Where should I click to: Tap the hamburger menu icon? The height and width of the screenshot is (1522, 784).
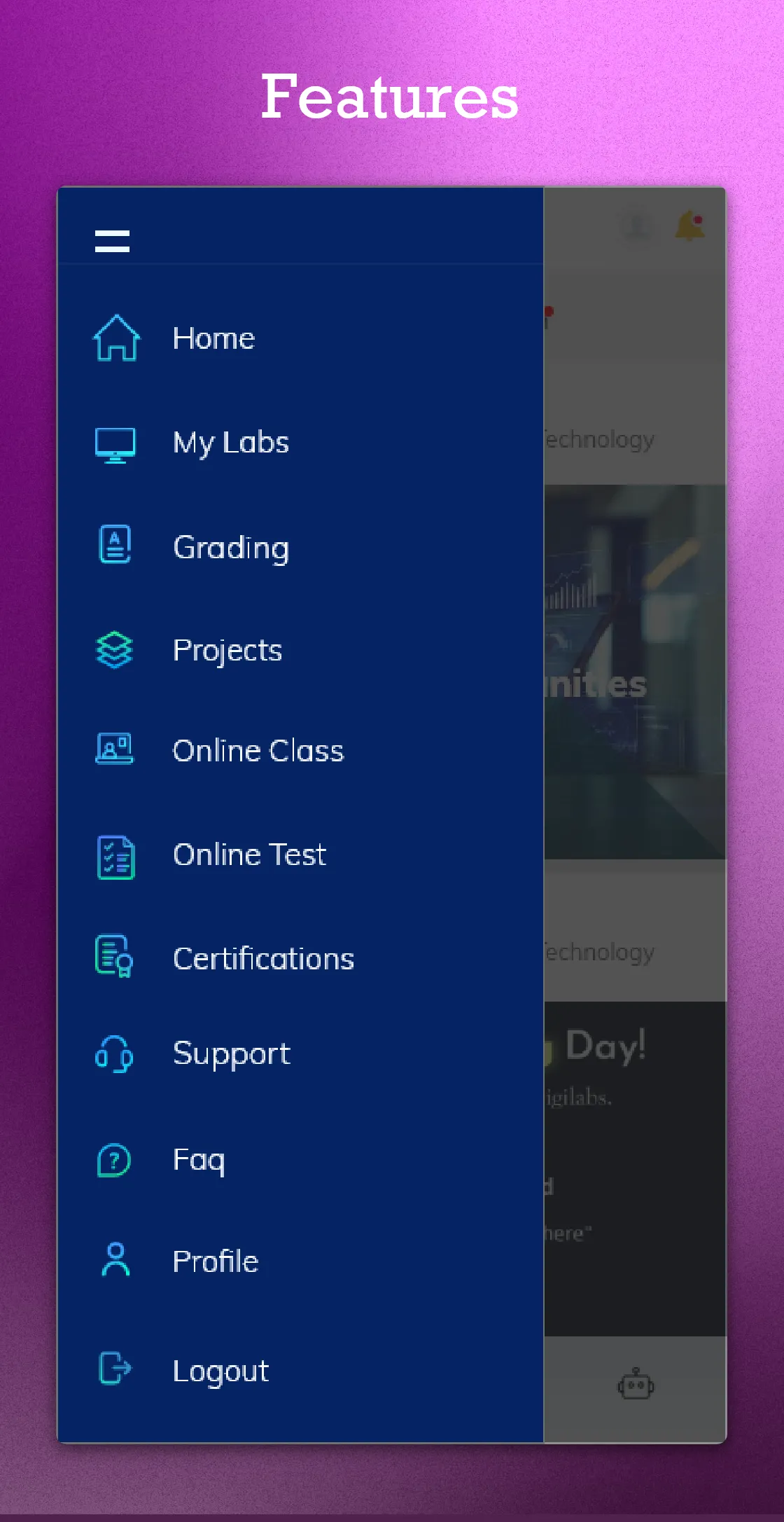coord(112,241)
